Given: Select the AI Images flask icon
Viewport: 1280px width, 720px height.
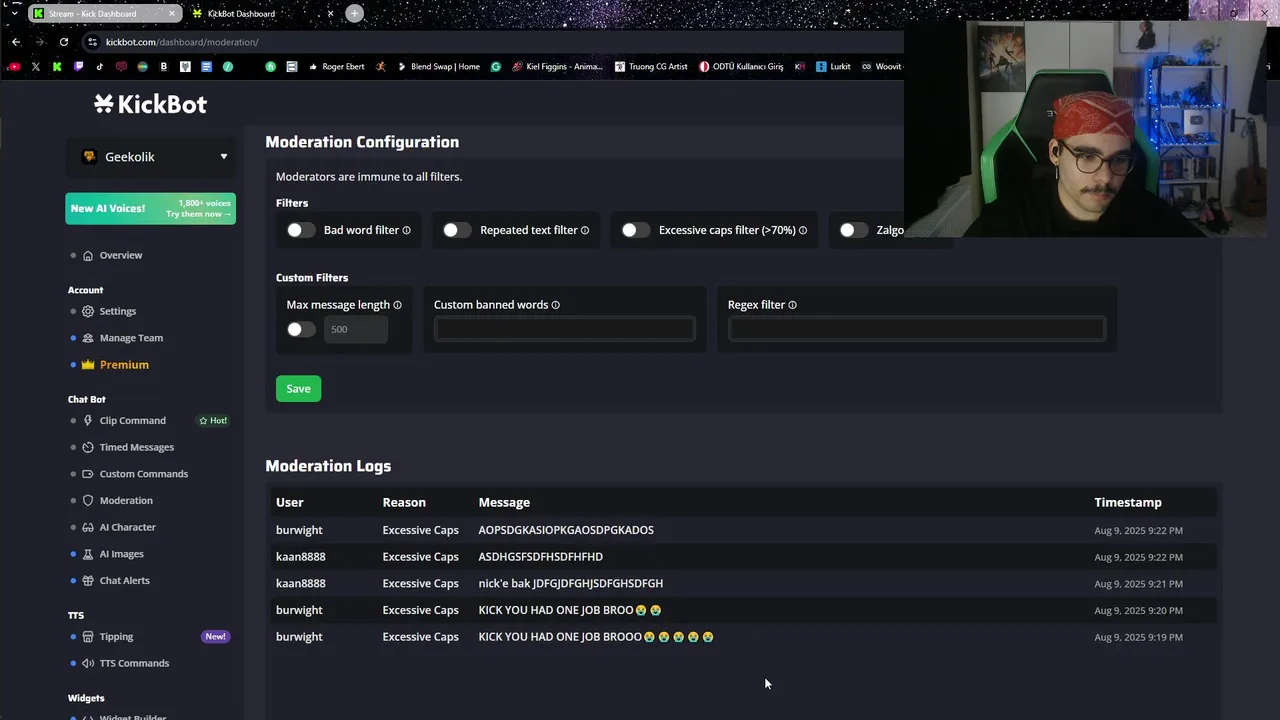Looking at the screenshot, I should pyautogui.click(x=88, y=554).
